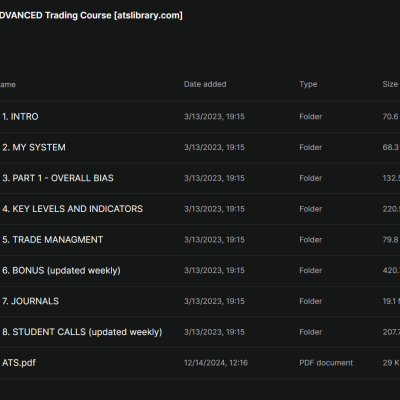
Task: Sort by the Size column header
Action: click(x=390, y=84)
